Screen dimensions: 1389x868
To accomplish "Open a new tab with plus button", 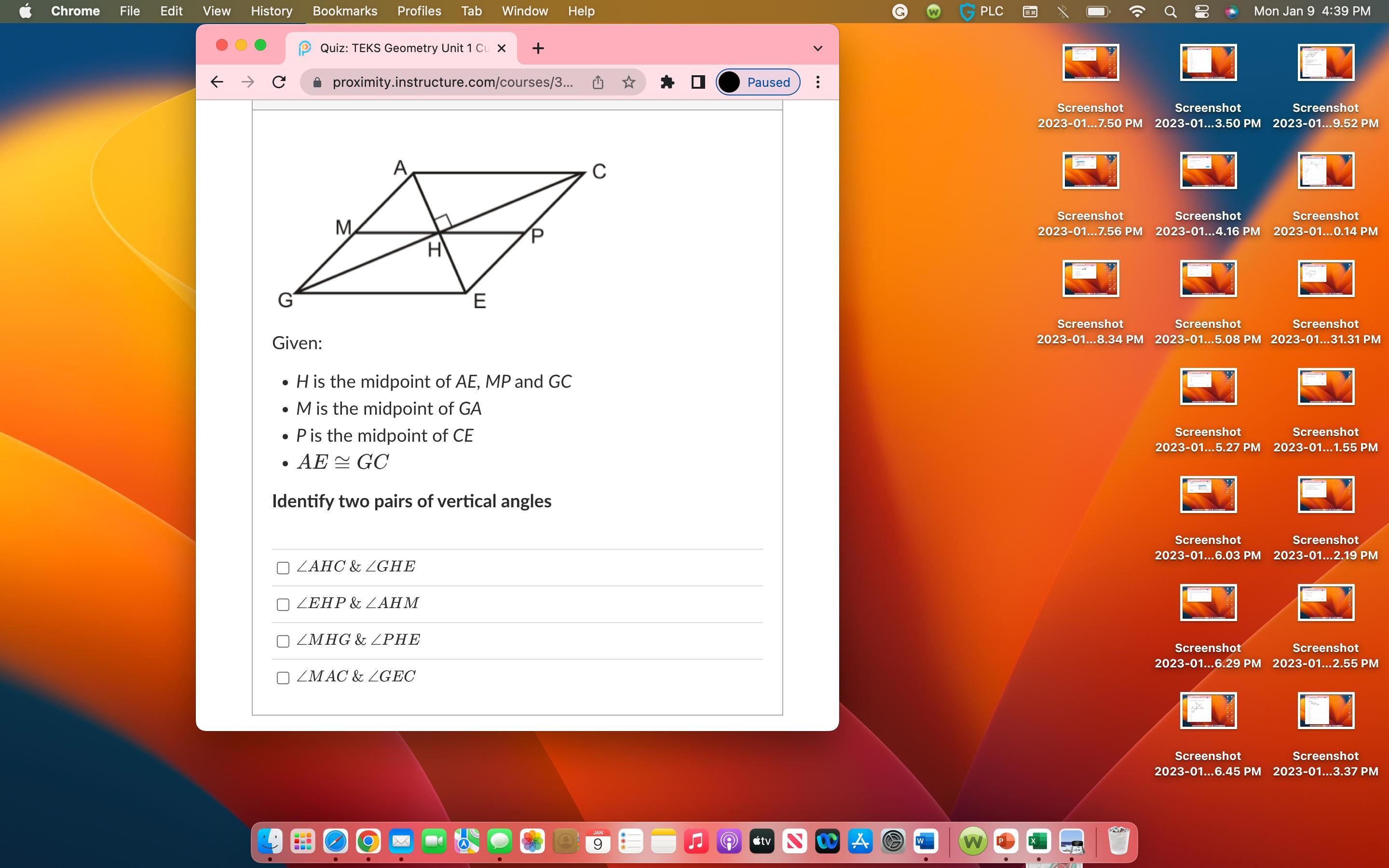I will click(x=538, y=48).
